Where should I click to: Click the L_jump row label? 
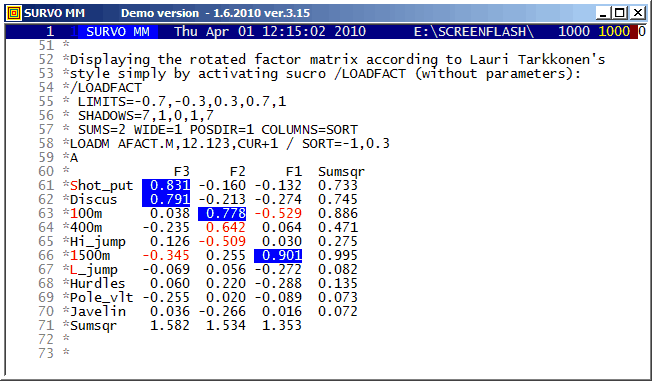(x=94, y=270)
